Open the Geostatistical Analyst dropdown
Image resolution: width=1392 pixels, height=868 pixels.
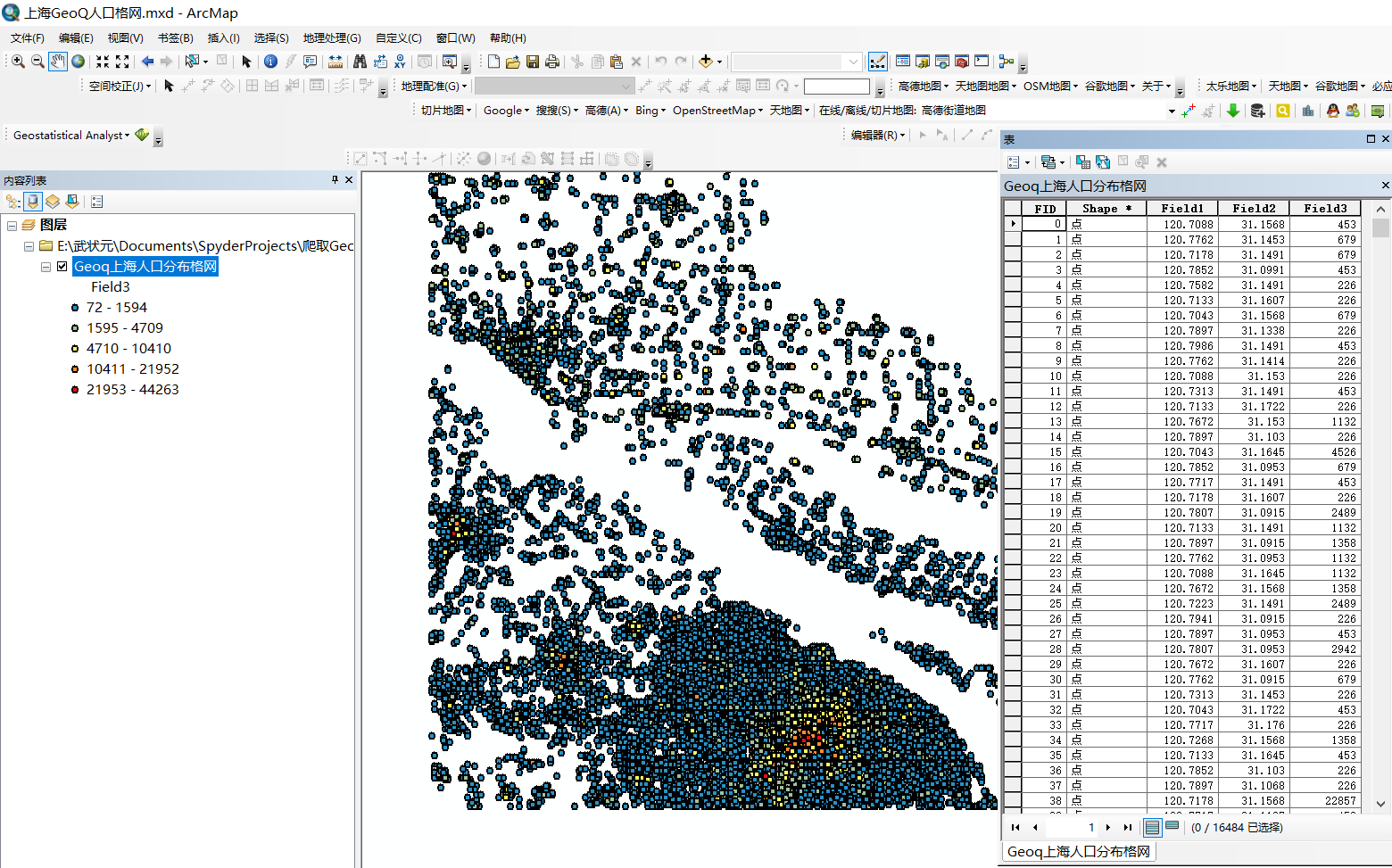point(71,135)
